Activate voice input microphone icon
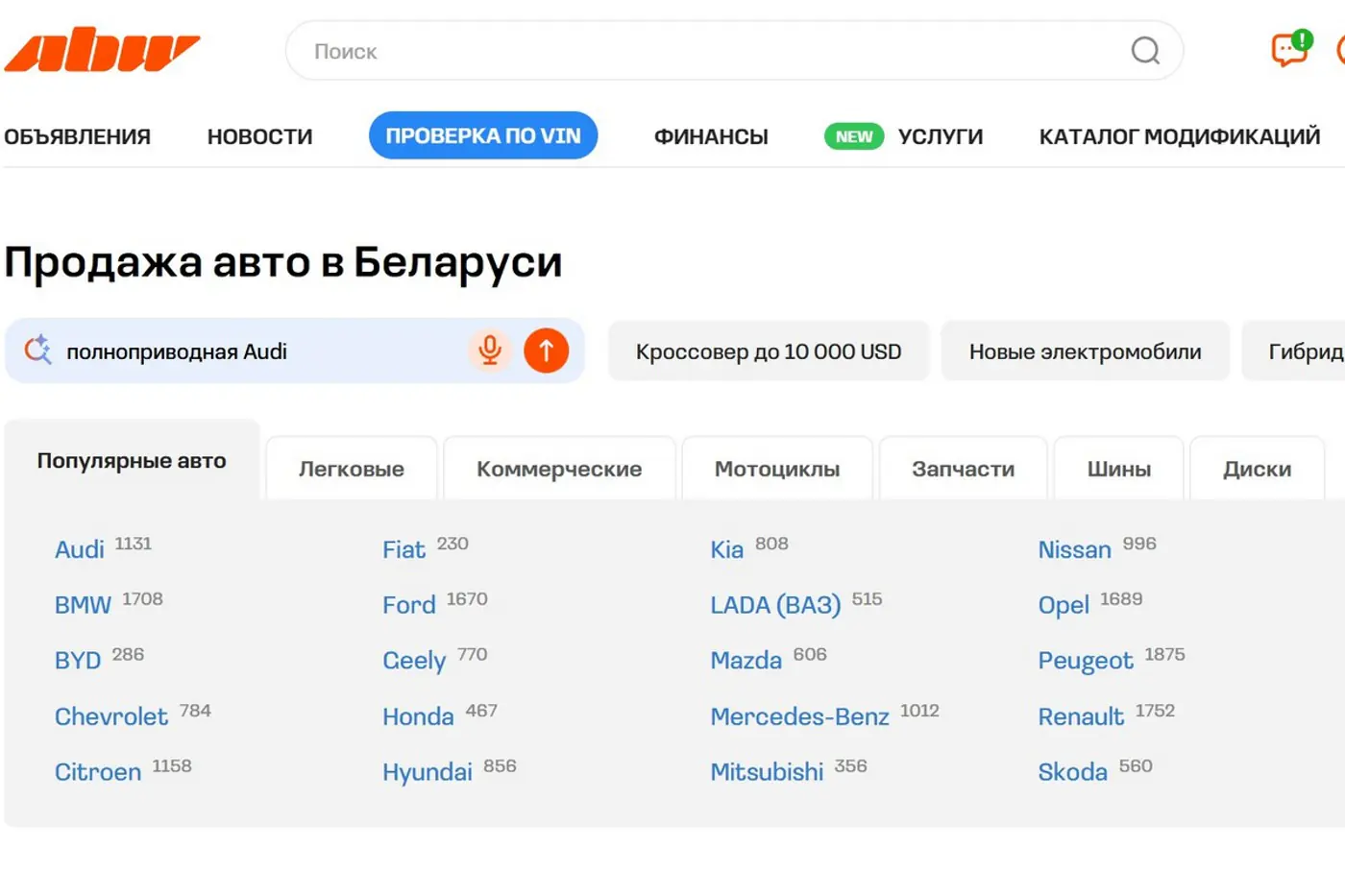Viewport: 1345px width, 896px height. pos(490,351)
